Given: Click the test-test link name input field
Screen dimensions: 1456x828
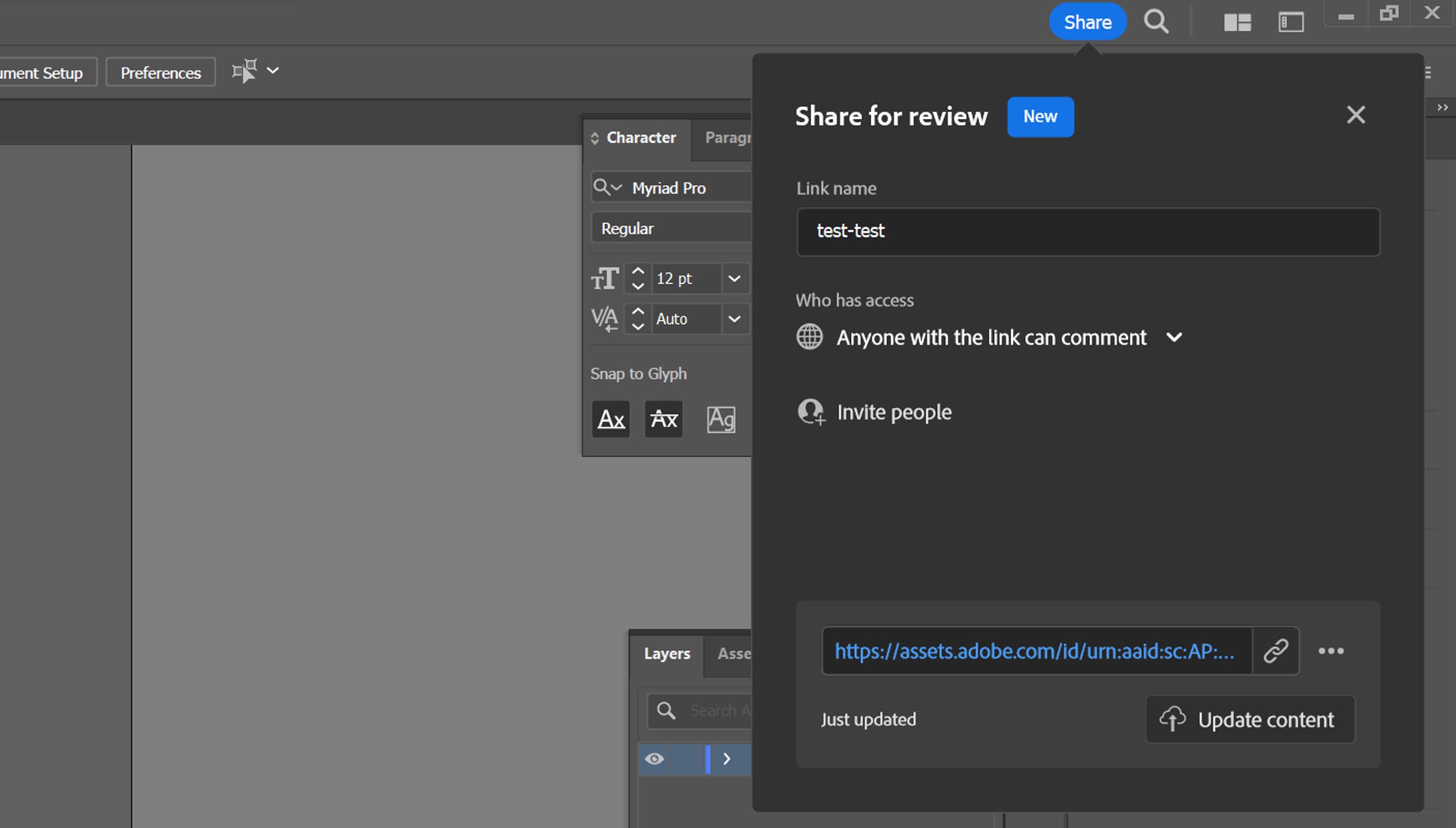Looking at the screenshot, I should [x=1088, y=231].
